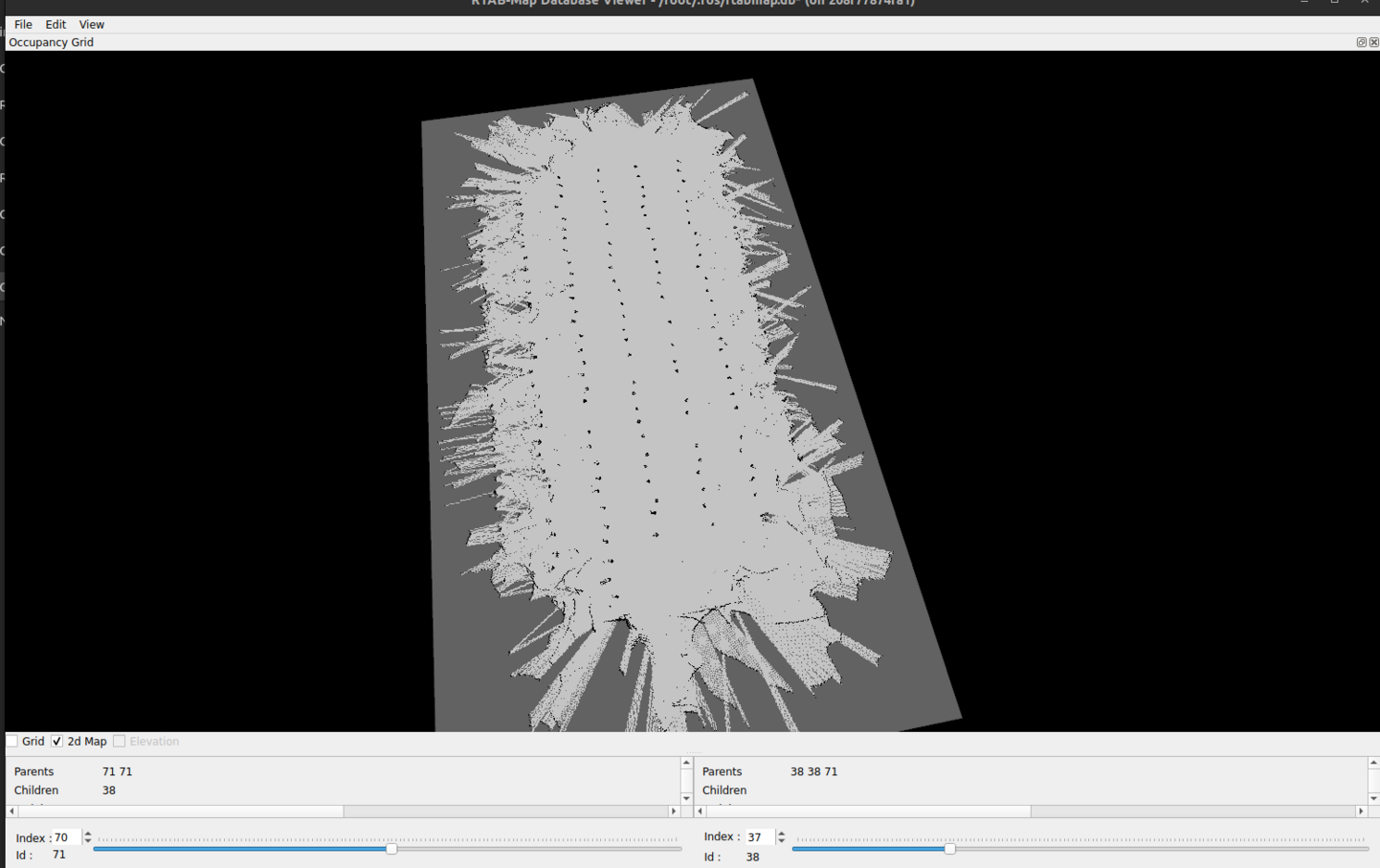Close the Occupancy Grid dock panel
The width and height of the screenshot is (1380, 868).
coord(1373,42)
